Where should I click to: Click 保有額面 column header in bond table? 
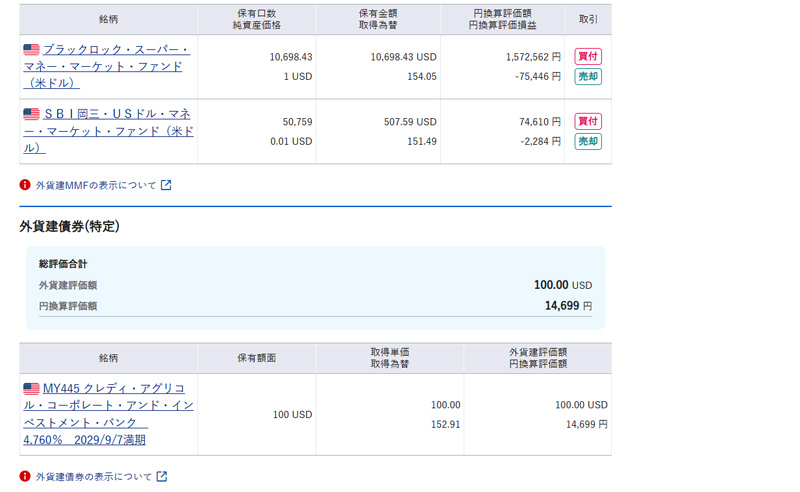(x=257, y=358)
